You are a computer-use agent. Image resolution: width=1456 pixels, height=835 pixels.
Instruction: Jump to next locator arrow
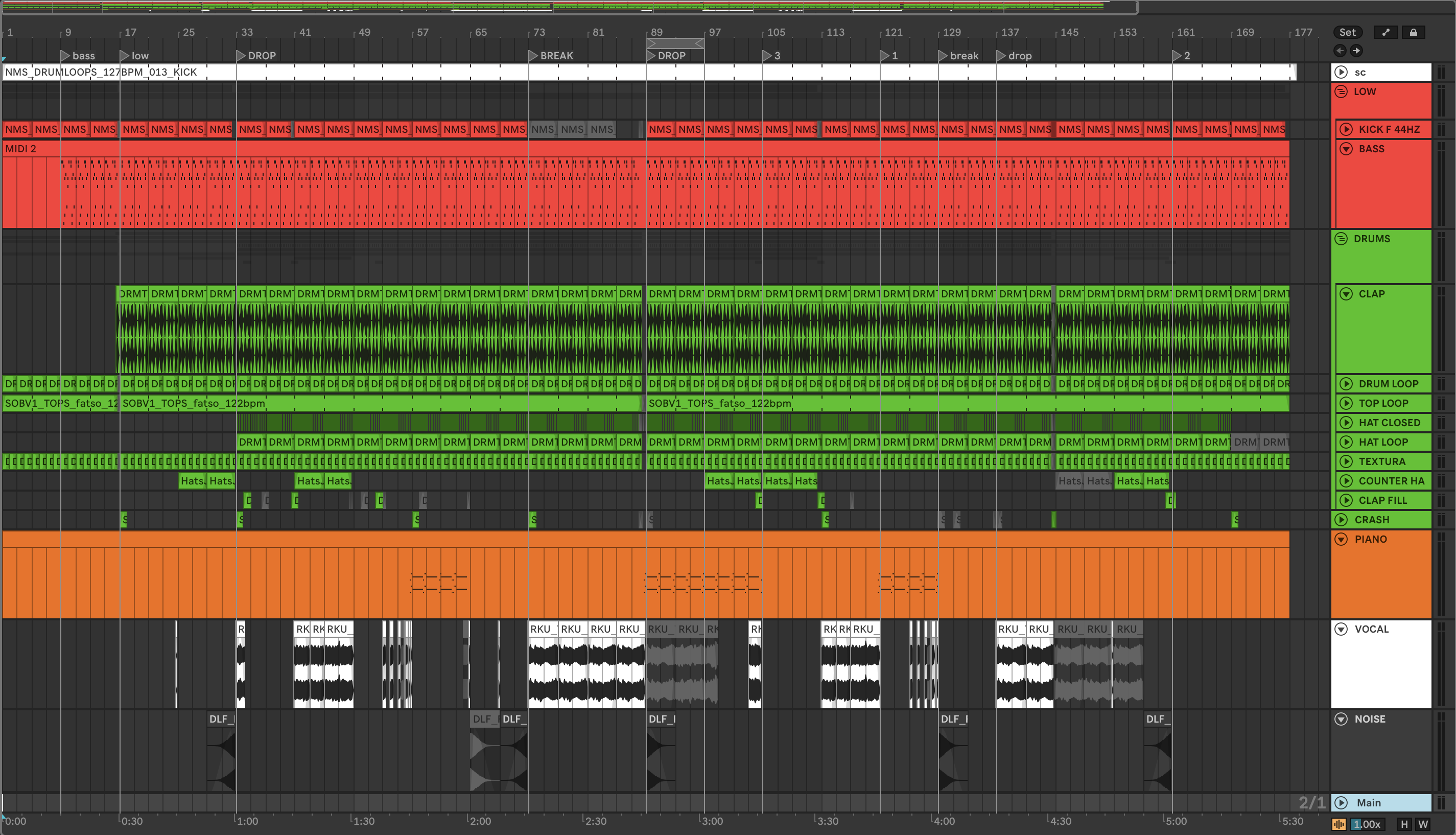1356,51
